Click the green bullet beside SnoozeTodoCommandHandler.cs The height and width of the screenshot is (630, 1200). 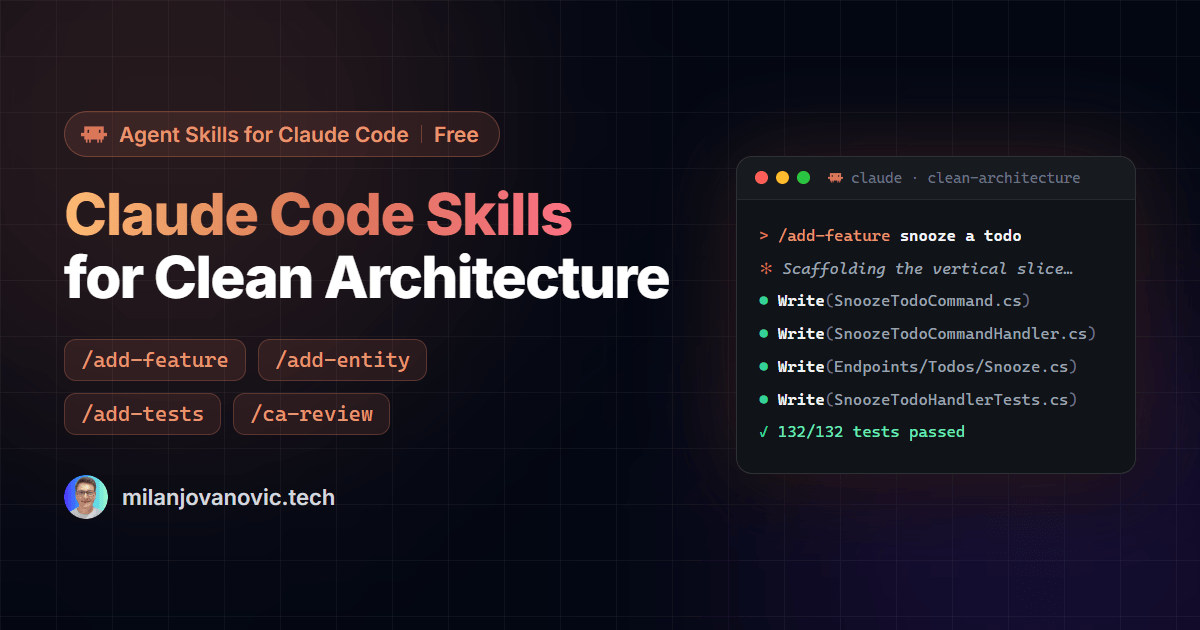(764, 334)
